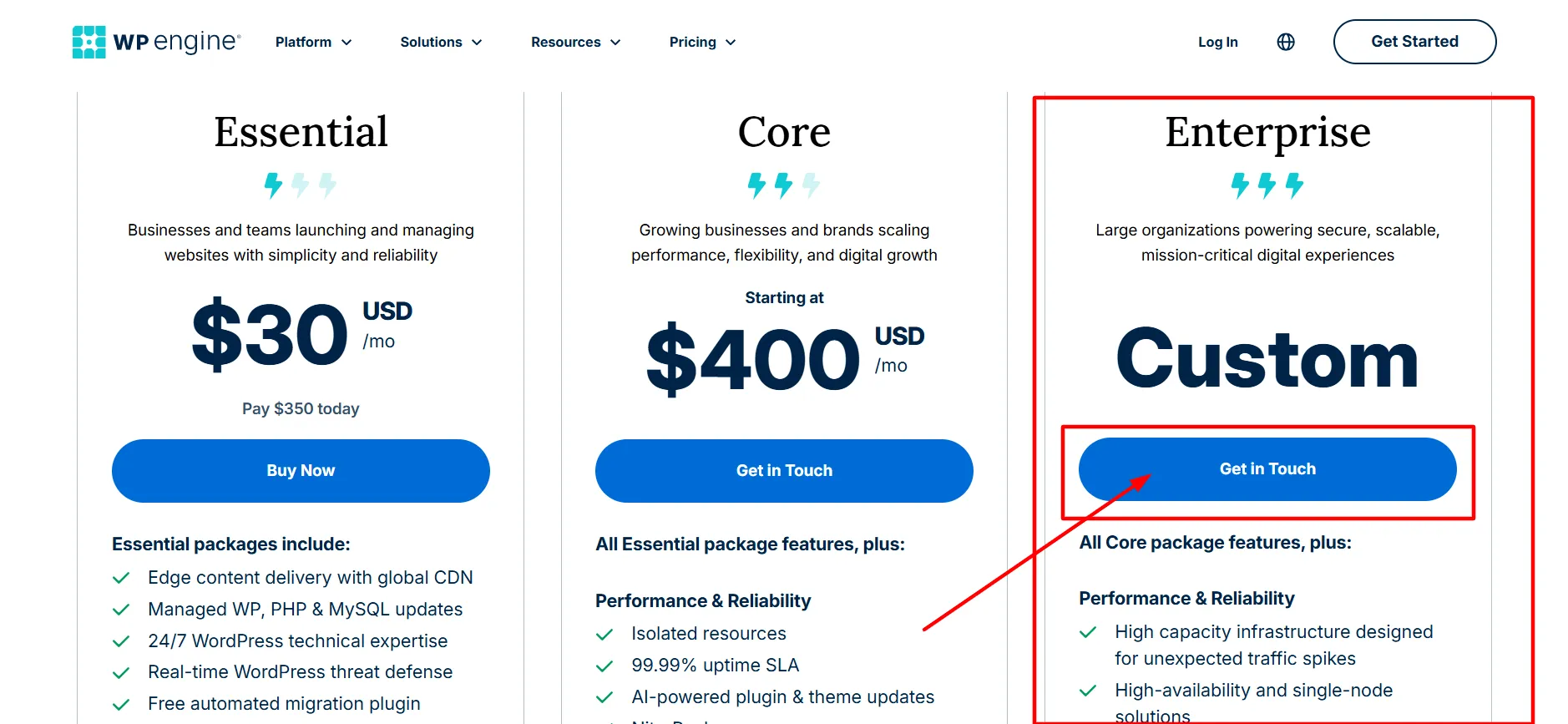Expand the Platform dropdown chevron
The height and width of the screenshot is (724, 1568).
pos(346,43)
